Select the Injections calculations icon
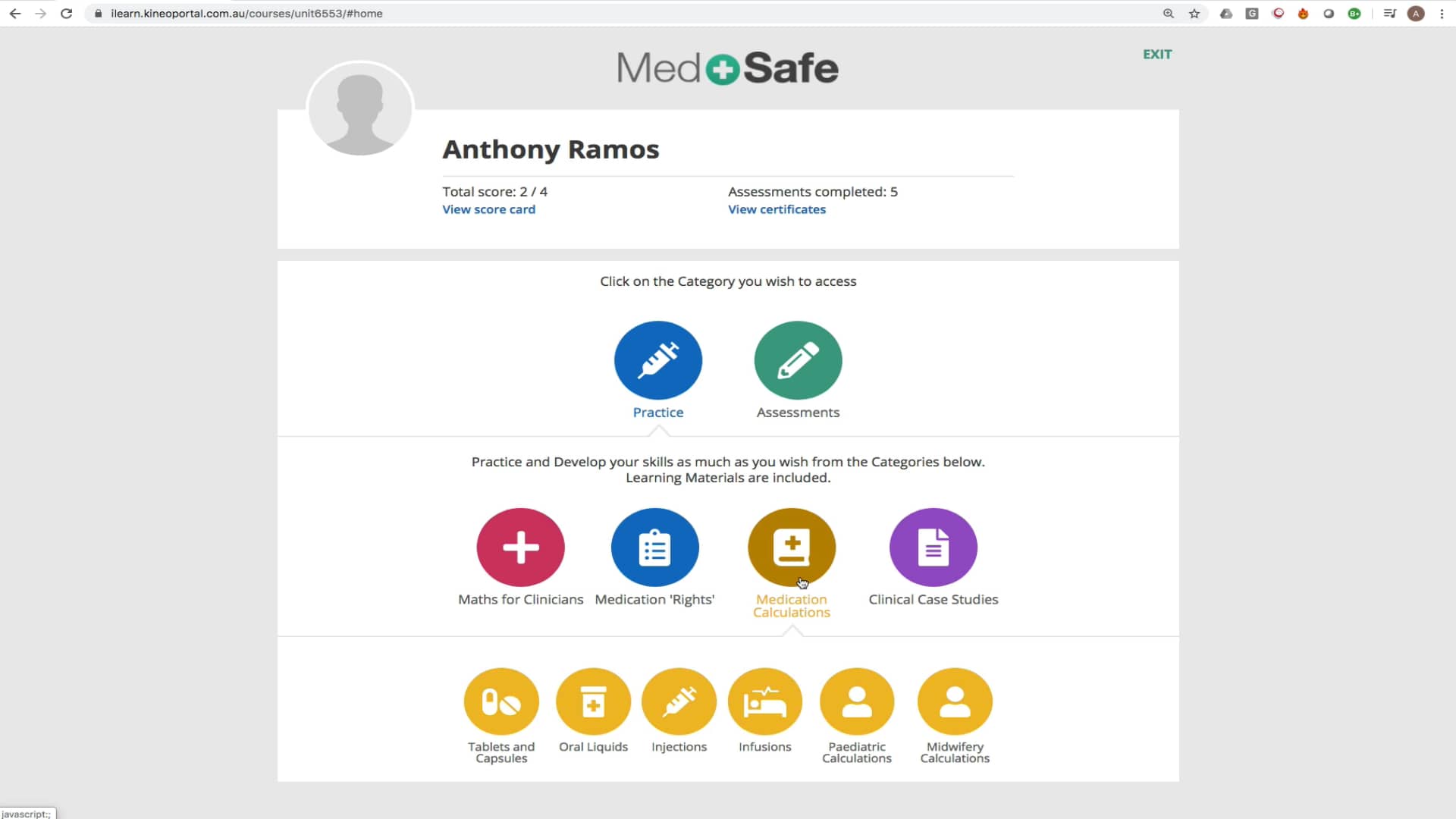Image resolution: width=1456 pixels, height=819 pixels. coord(679,701)
